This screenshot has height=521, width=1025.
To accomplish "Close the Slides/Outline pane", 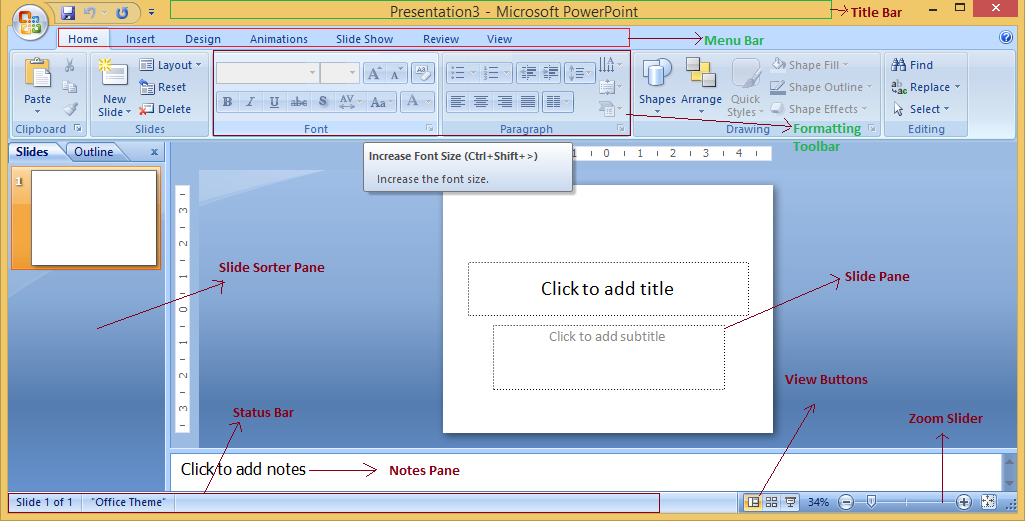I will tap(154, 152).
